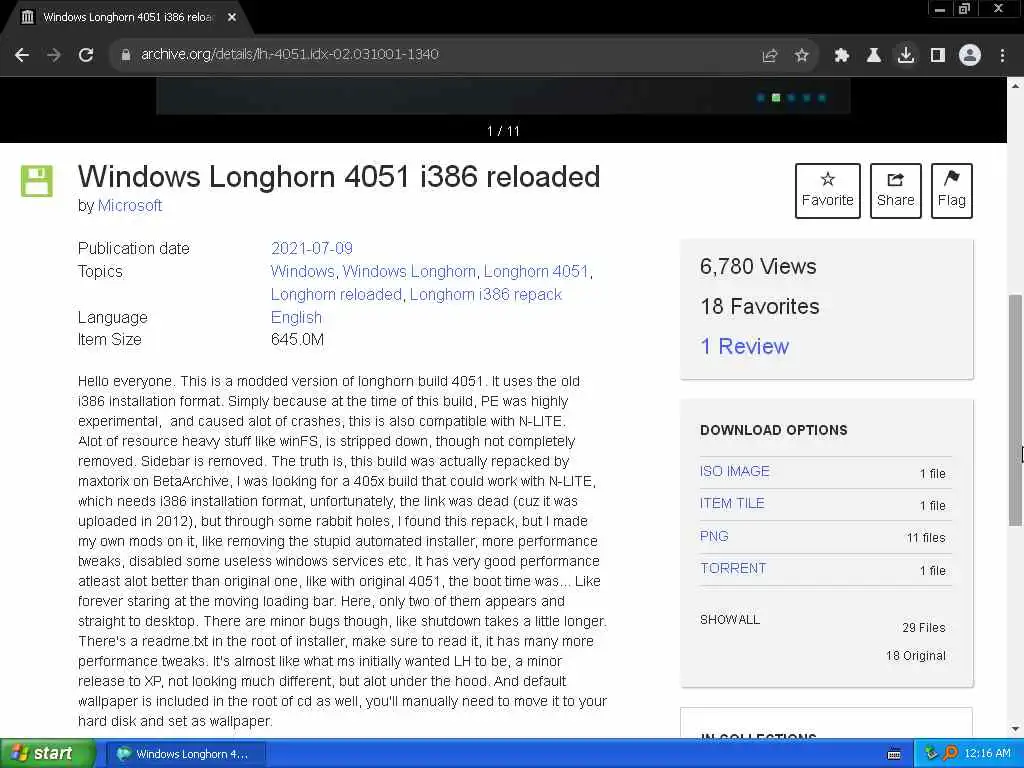The height and width of the screenshot is (768, 1024).
Task: Open the Windows Start button
Action: pyautogui.click(x=47, y=754)
